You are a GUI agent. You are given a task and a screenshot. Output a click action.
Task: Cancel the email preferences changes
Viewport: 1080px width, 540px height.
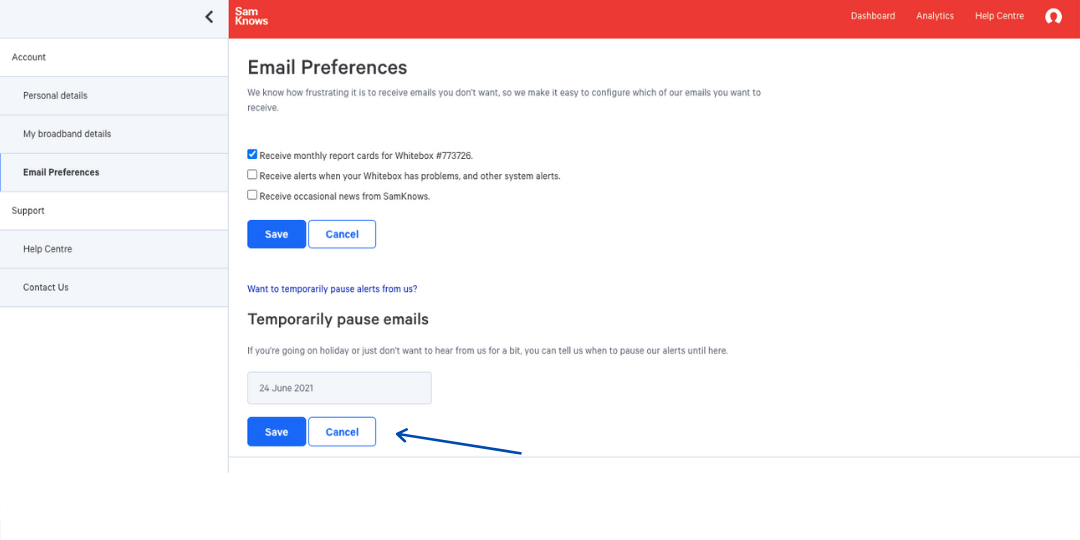(342, 234)
